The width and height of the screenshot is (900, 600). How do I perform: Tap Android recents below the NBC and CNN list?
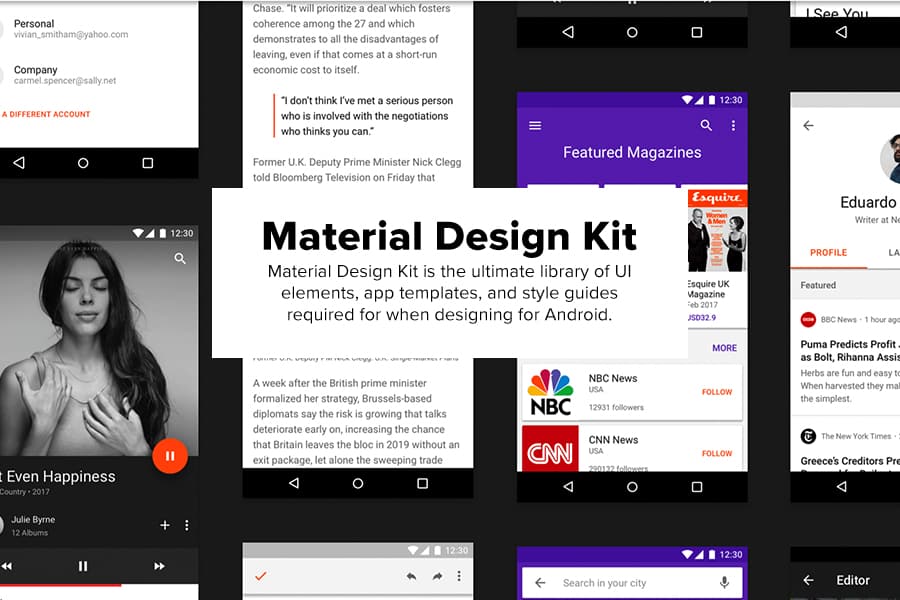coord(697,487)
